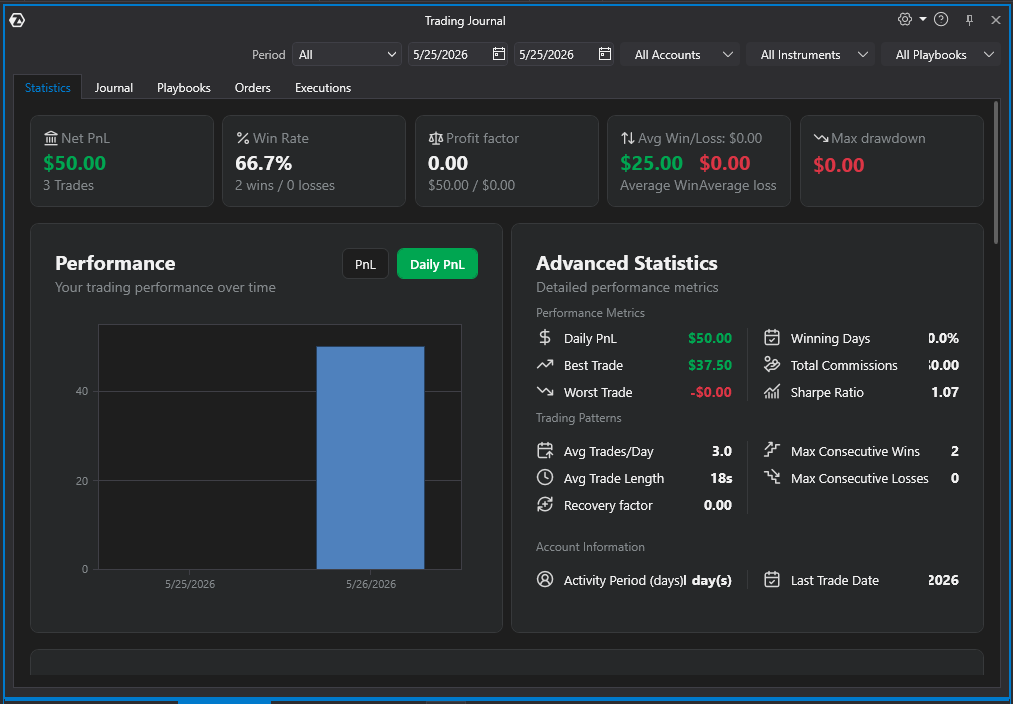Image resolution: width=1013 pixels, height=704 pixels.
Task: Open the All Instruments dropdown
Action: (810, 54)
